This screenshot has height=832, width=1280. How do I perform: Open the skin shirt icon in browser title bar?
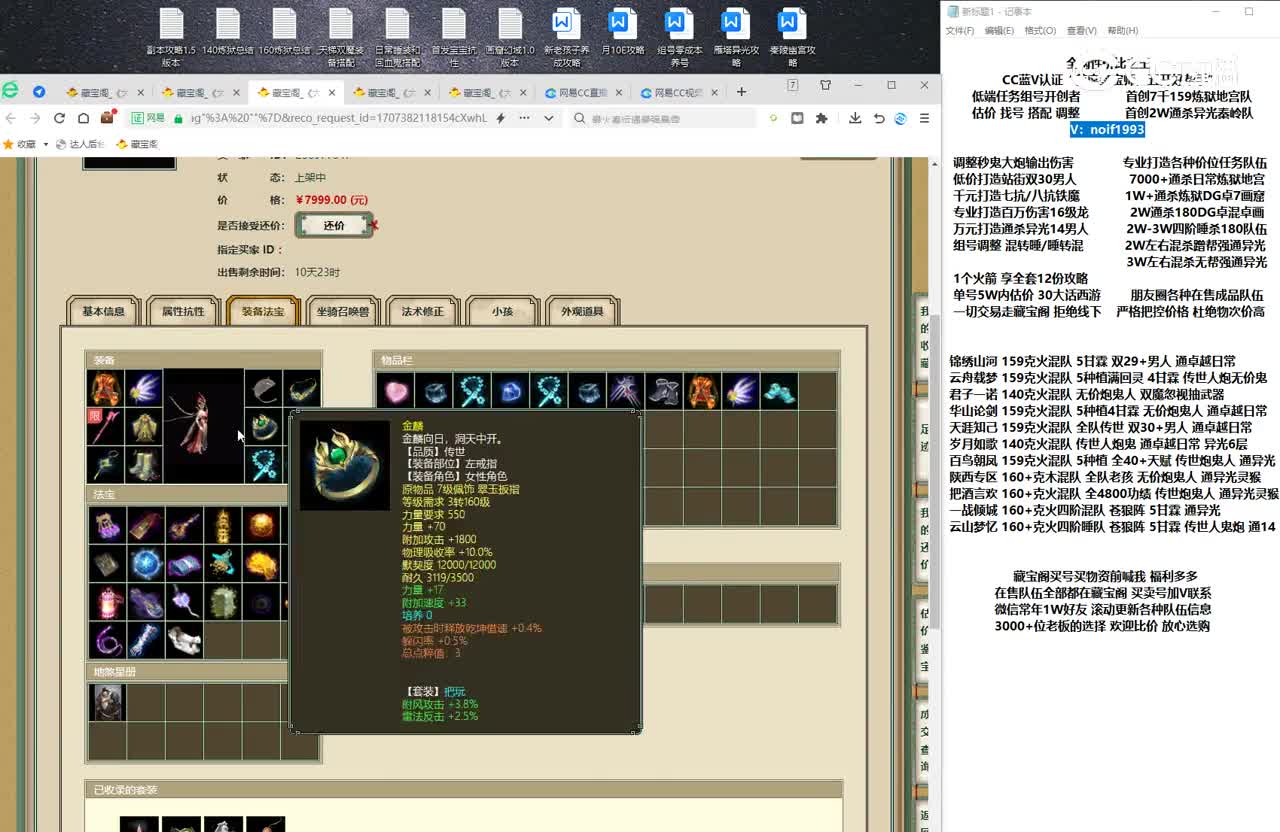tap(825, 85)
